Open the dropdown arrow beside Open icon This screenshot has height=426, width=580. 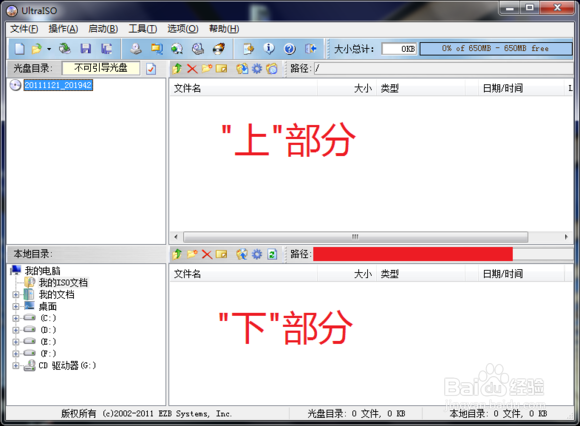tap(49, 49)
